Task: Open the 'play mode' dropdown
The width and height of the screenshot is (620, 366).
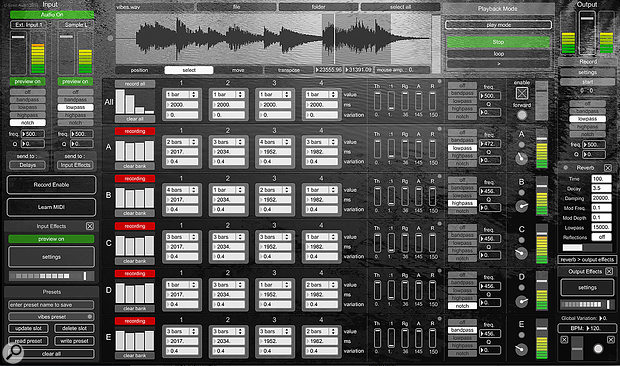Action: pyautogui.click(x=498, y=25)
